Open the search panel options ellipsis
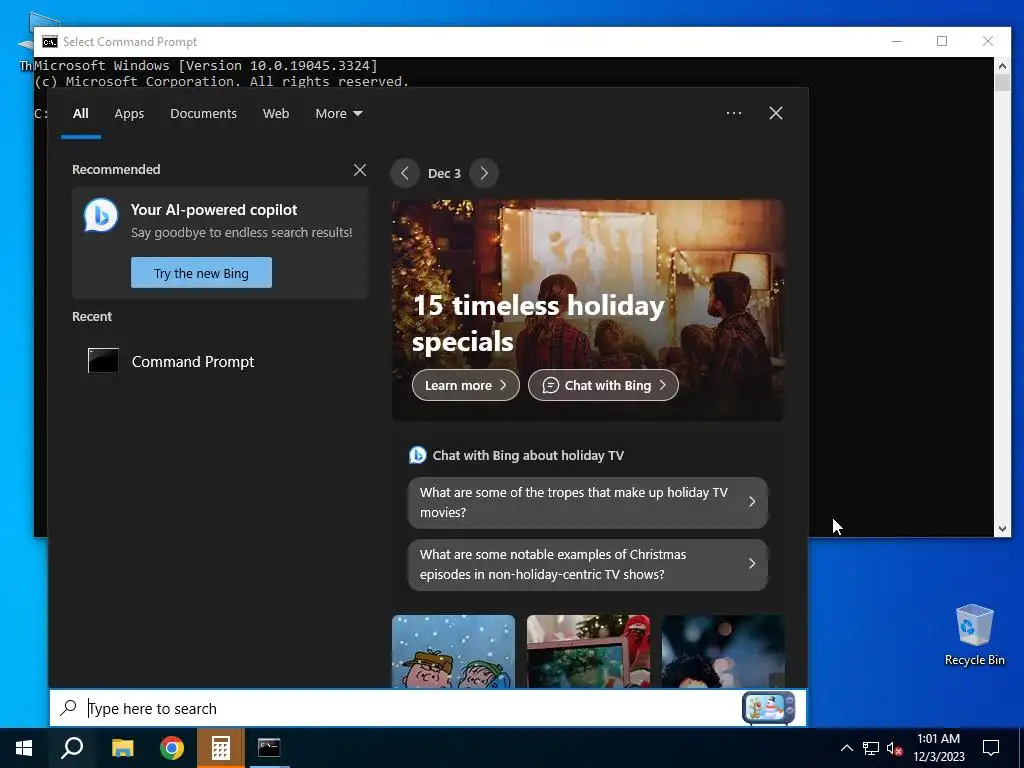The height and width of the screenshot is (768, 1024). click(733, 113)
